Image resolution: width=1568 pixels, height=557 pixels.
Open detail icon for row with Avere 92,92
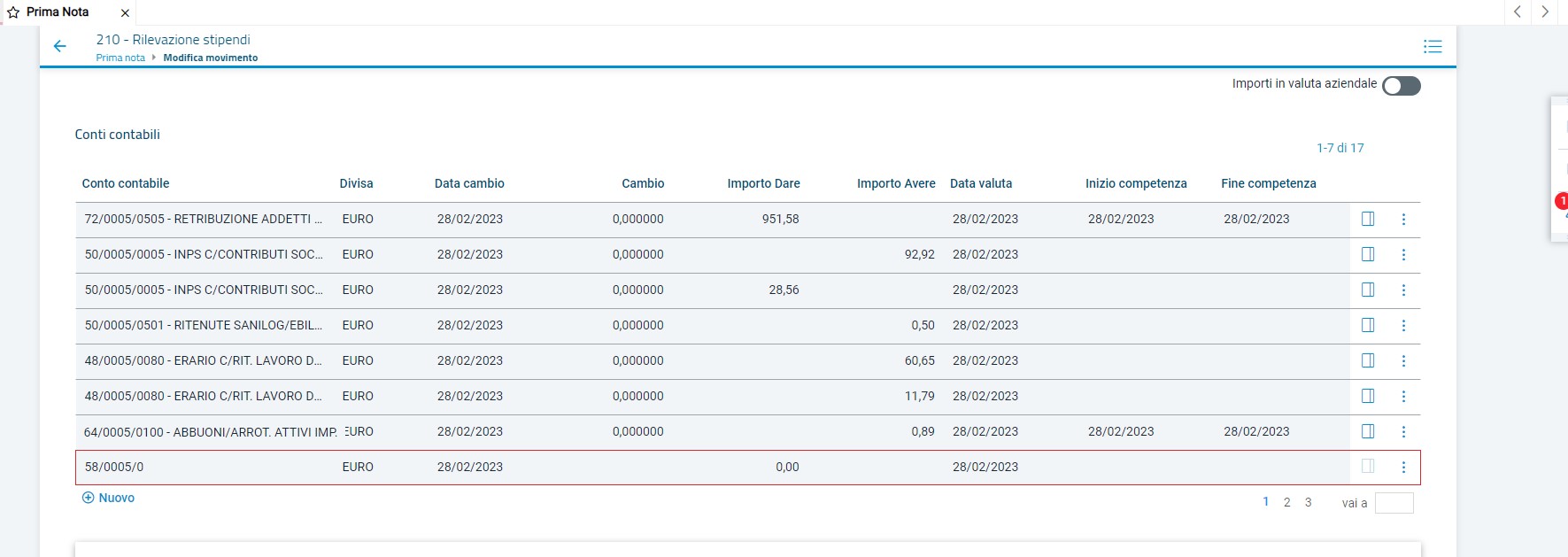click(x=1367, y=254)
